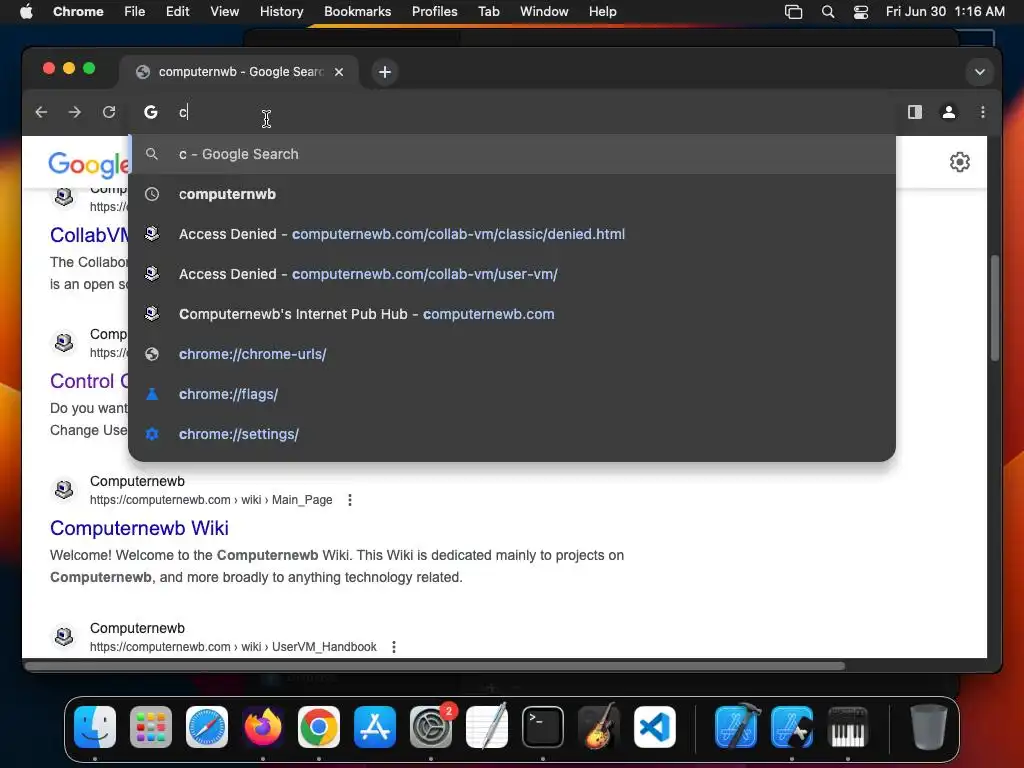This screenshot has width=1024, height=768.
Task: Open Control Center in menu bar
Action: point(861,12)
